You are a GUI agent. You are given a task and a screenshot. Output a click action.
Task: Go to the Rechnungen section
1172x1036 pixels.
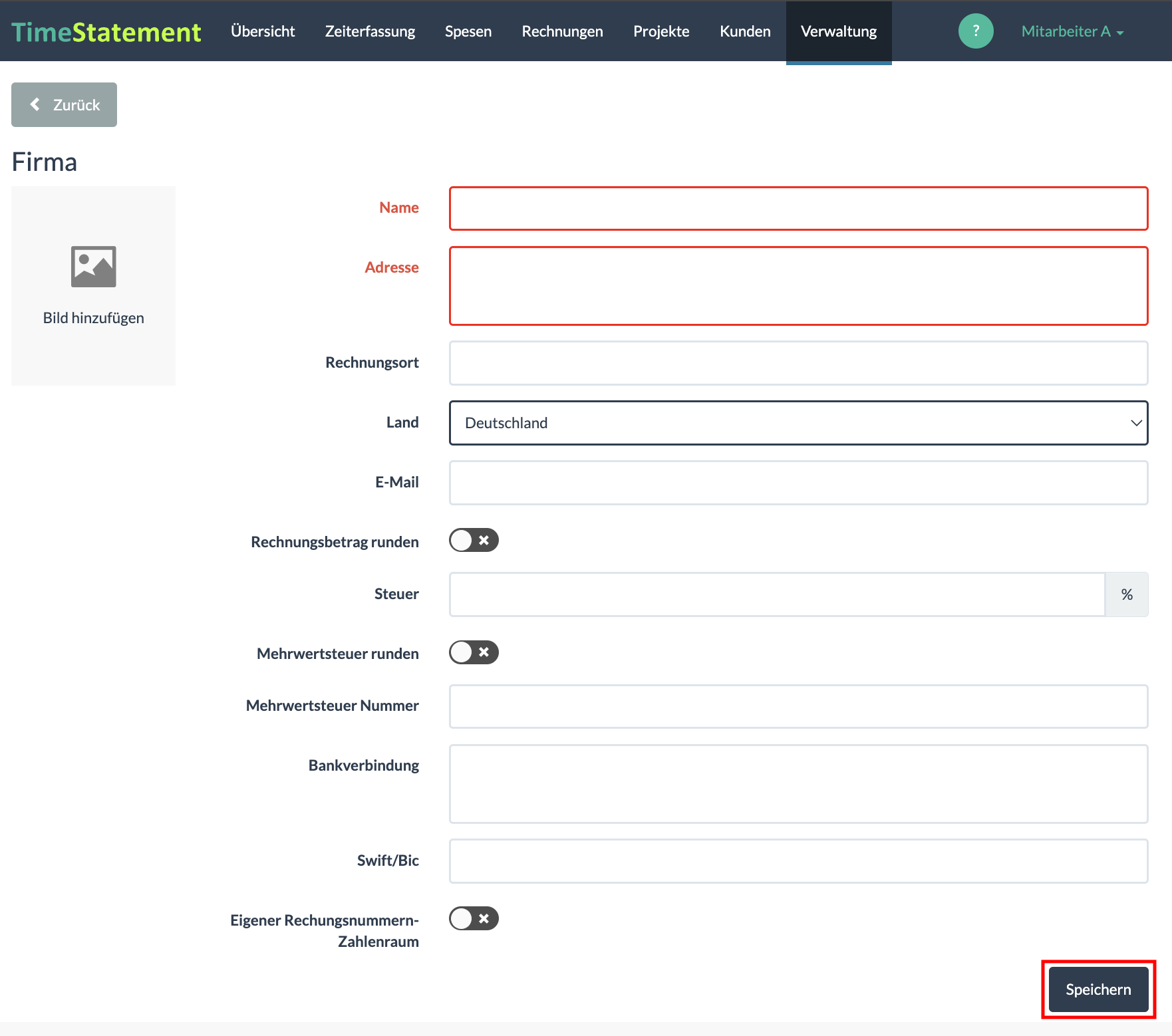562,31
